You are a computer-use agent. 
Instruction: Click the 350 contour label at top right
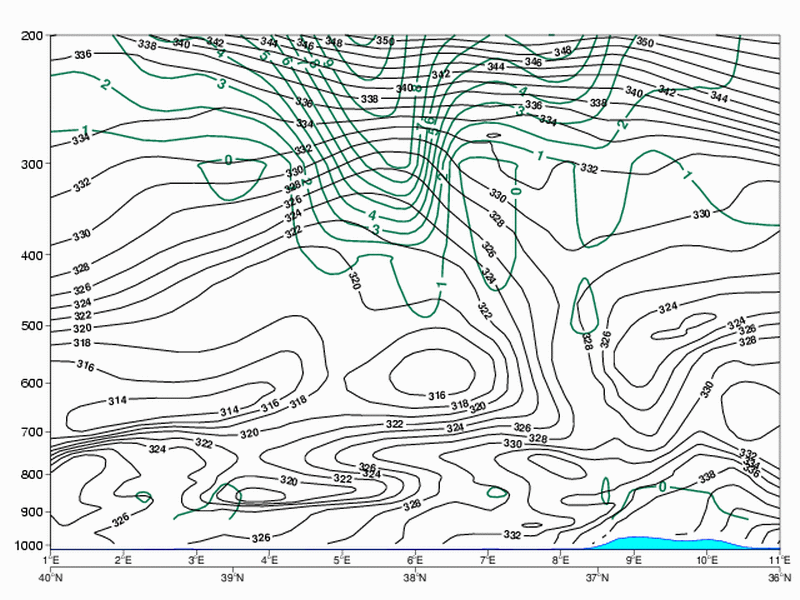pos(645,43)
